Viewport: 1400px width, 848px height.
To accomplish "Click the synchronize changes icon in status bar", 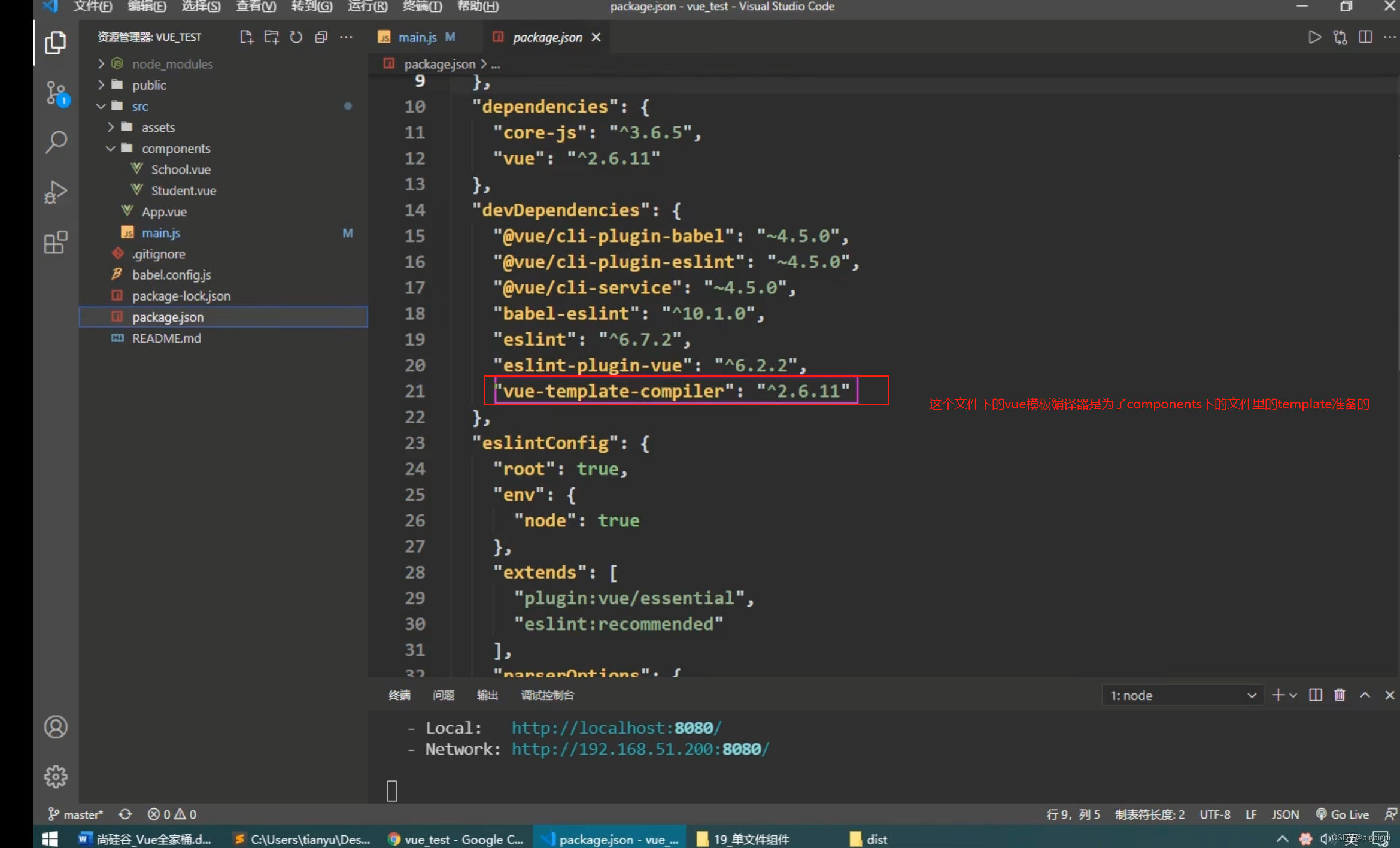I will 125,814.
